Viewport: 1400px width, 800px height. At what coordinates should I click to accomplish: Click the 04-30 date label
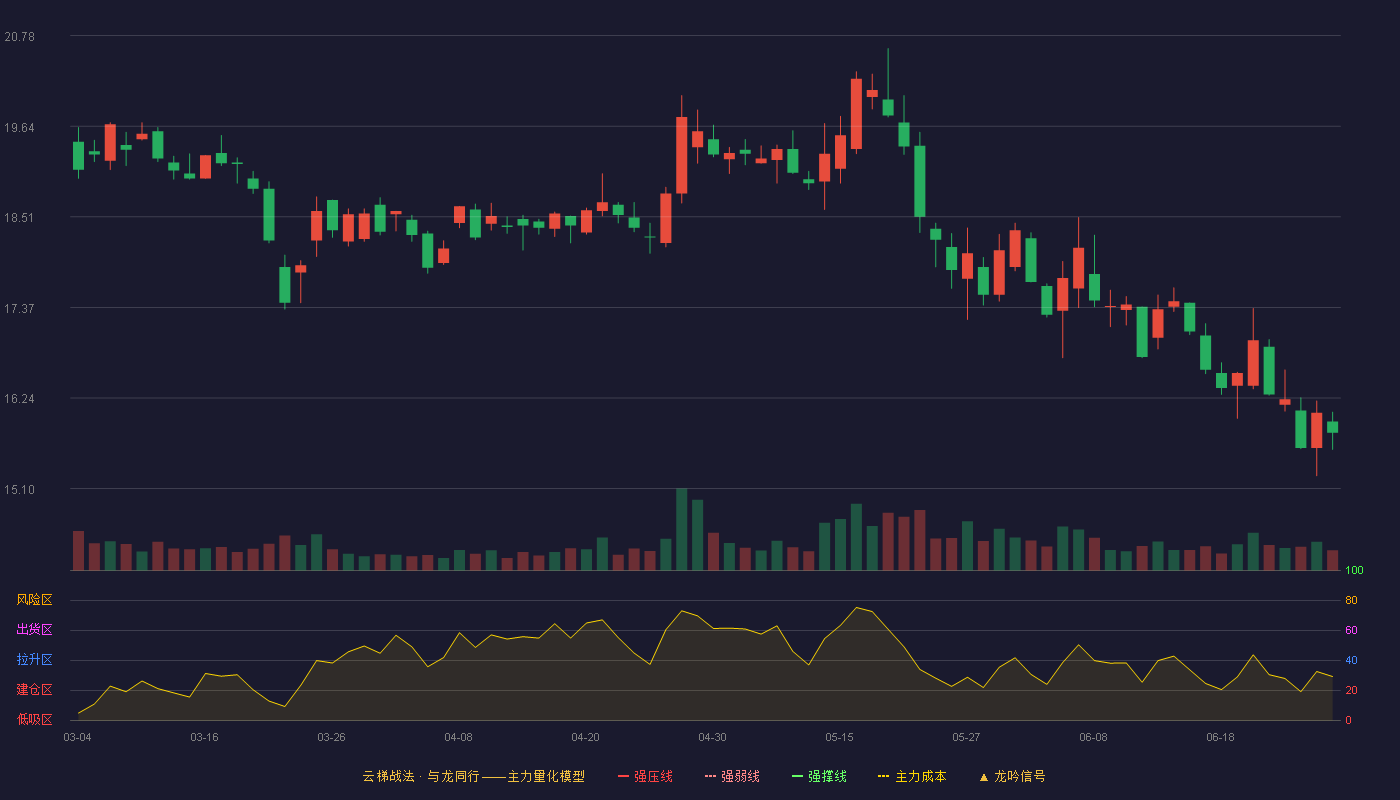click(712, 737)
